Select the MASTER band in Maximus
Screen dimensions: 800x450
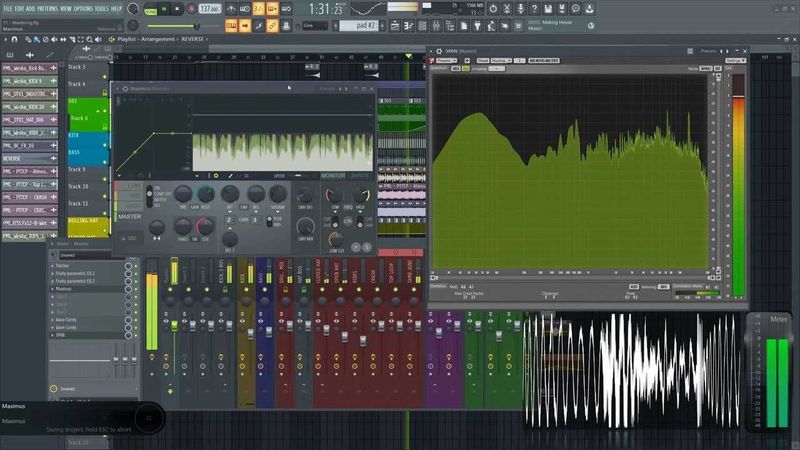click(x=130, y=217)
